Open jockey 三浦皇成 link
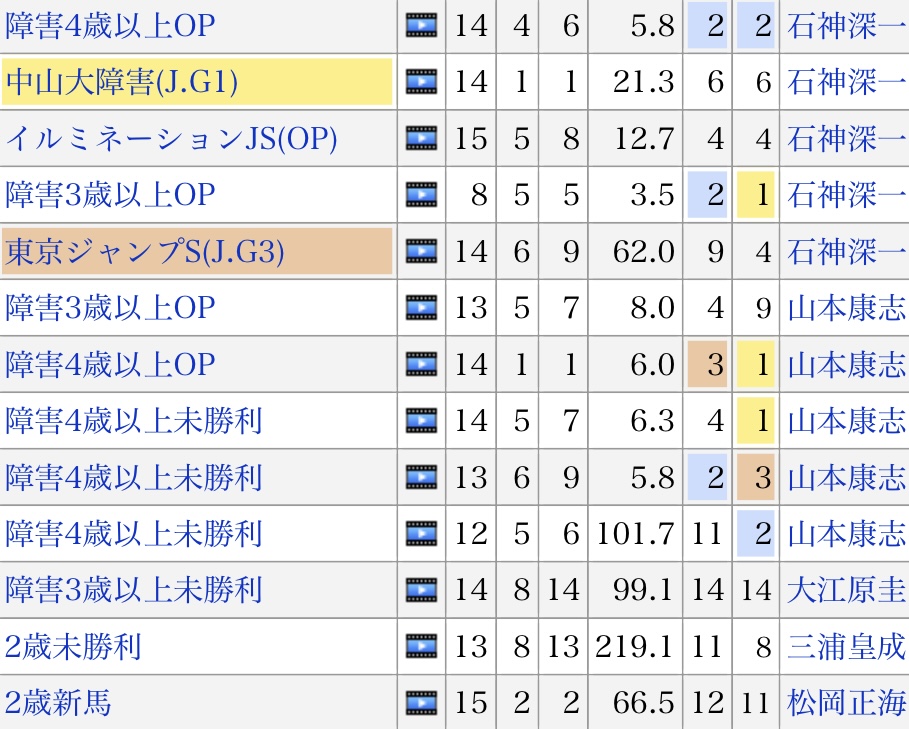Viewport: 909px width, 729px height. tap(846, 646)
